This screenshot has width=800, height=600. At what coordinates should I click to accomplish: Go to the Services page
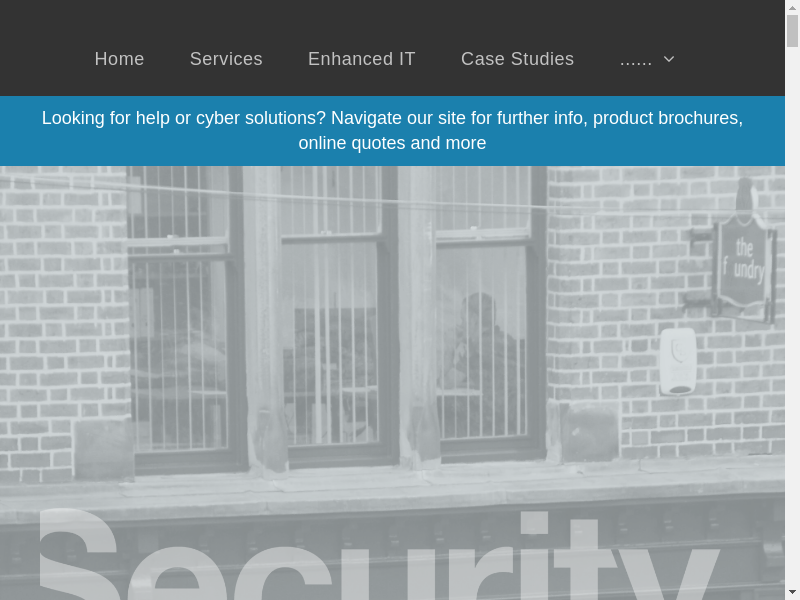click(226, 59)
